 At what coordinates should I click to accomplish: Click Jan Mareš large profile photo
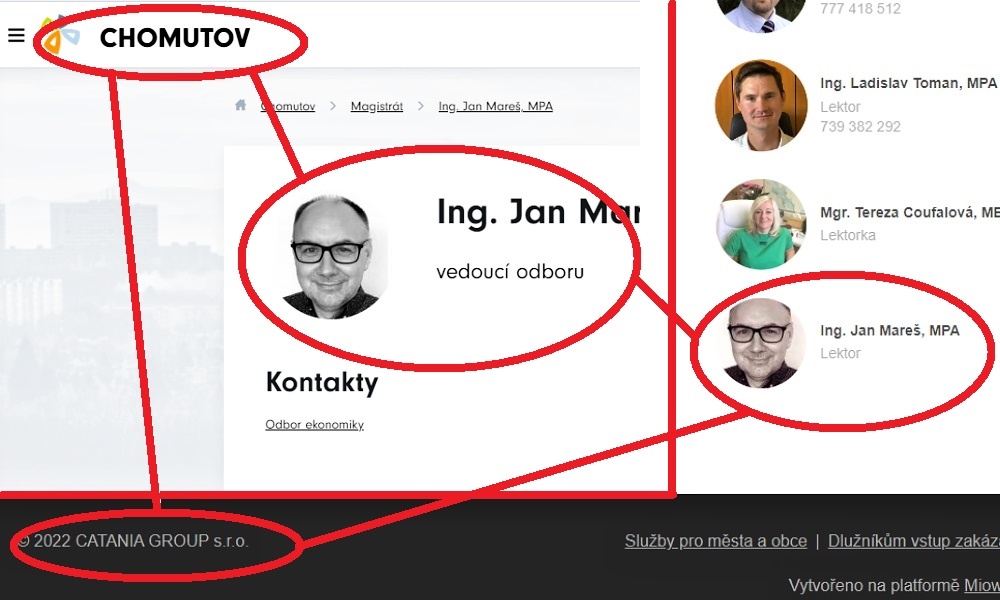tap(334, 257)
